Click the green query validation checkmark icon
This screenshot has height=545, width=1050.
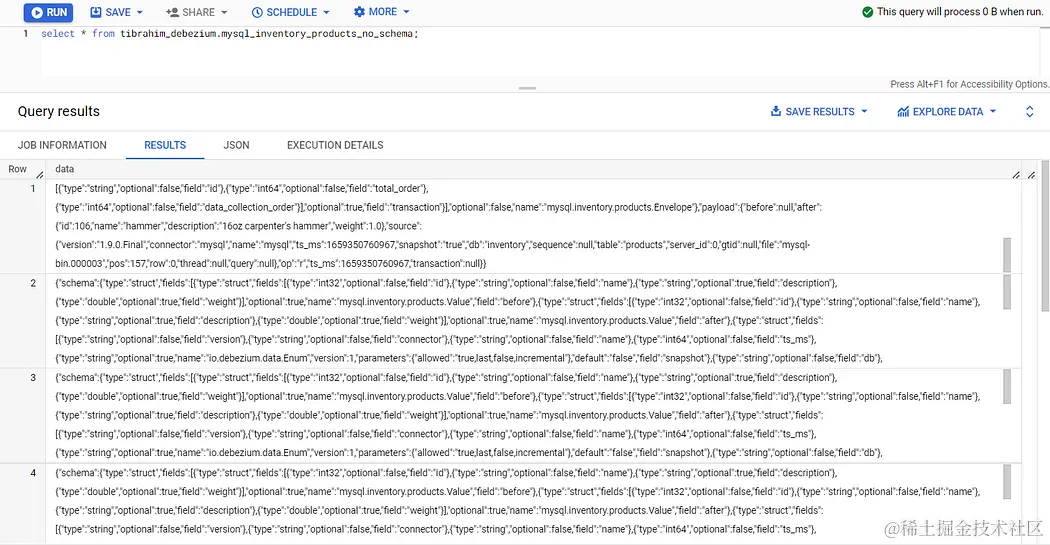(x=868, y=12)
